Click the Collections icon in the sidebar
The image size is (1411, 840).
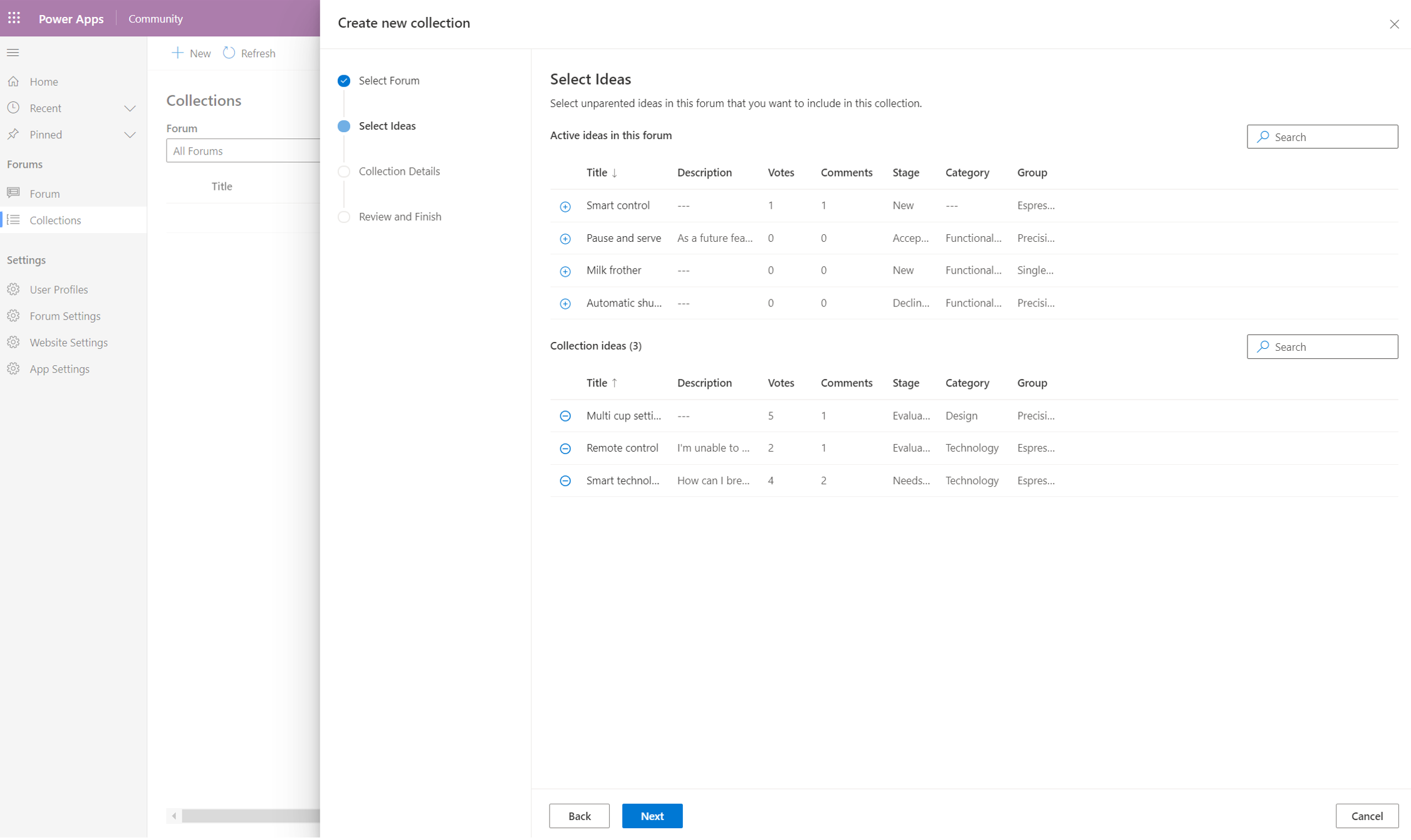coord(14,220)
